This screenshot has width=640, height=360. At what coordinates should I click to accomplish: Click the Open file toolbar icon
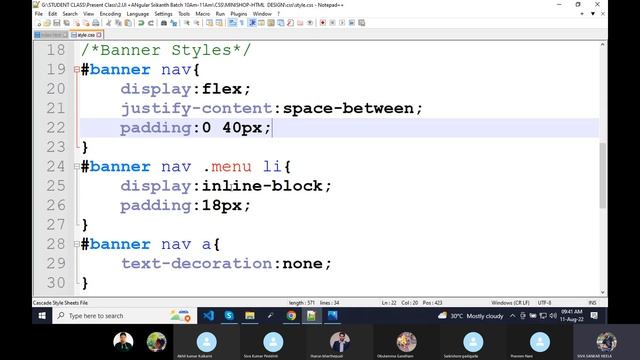pyautogui.click(x=47, y=23)
